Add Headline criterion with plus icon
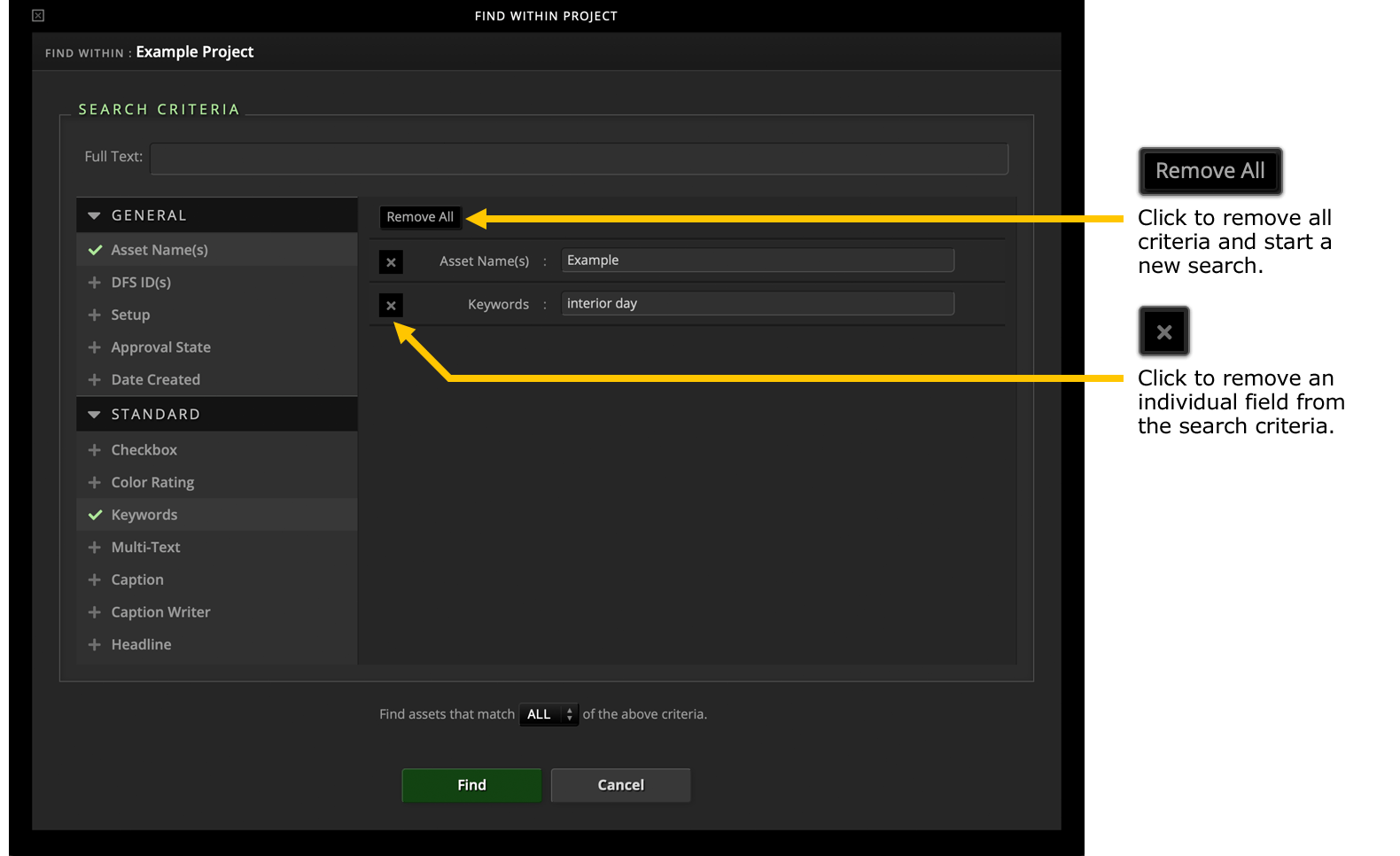 [95, 644]
